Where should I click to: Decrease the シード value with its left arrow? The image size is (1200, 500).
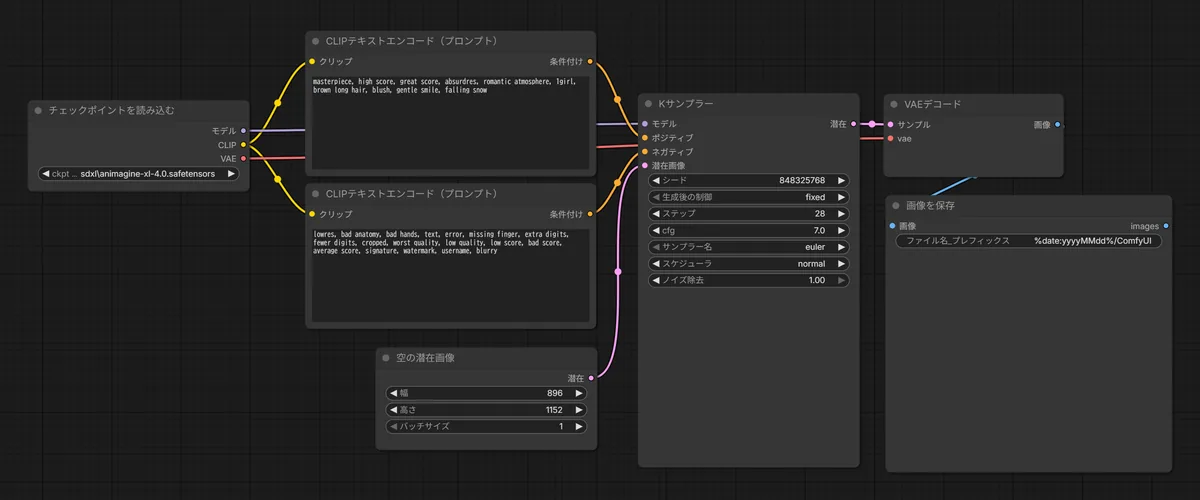point(656,181)
